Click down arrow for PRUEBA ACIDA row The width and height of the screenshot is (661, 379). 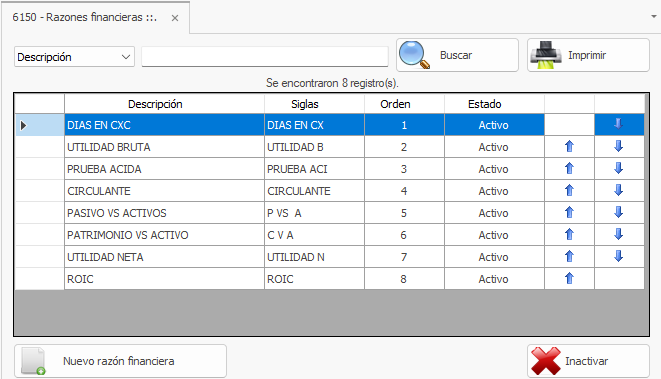coord(618,169)
